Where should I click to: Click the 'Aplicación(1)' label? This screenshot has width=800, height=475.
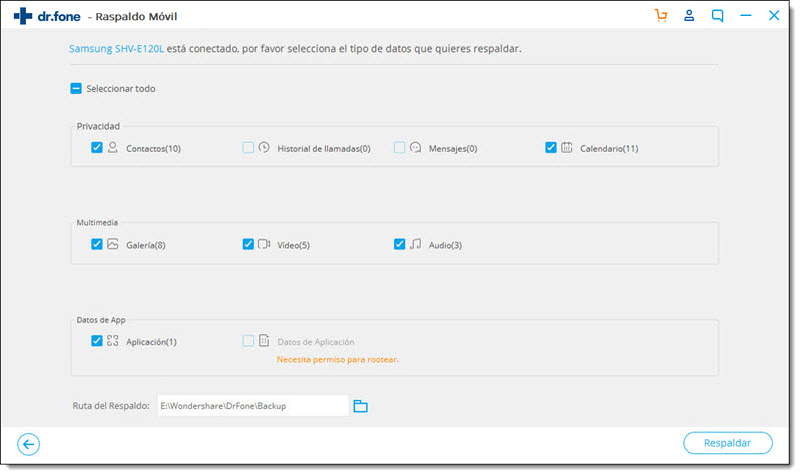(152, 342)
